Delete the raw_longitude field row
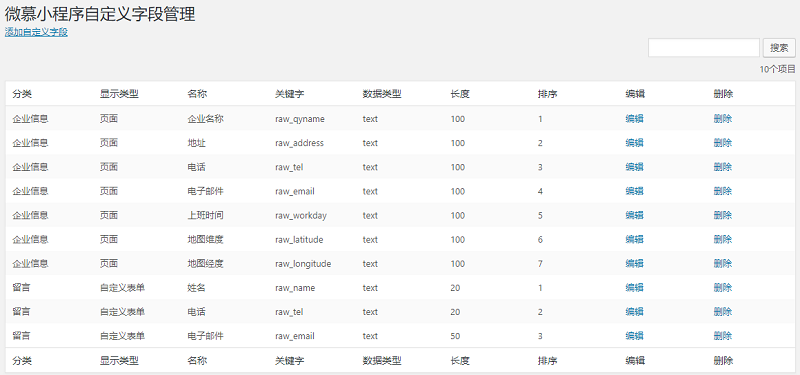The height and width of the screenshot is (375, 800). coord(722,264)
